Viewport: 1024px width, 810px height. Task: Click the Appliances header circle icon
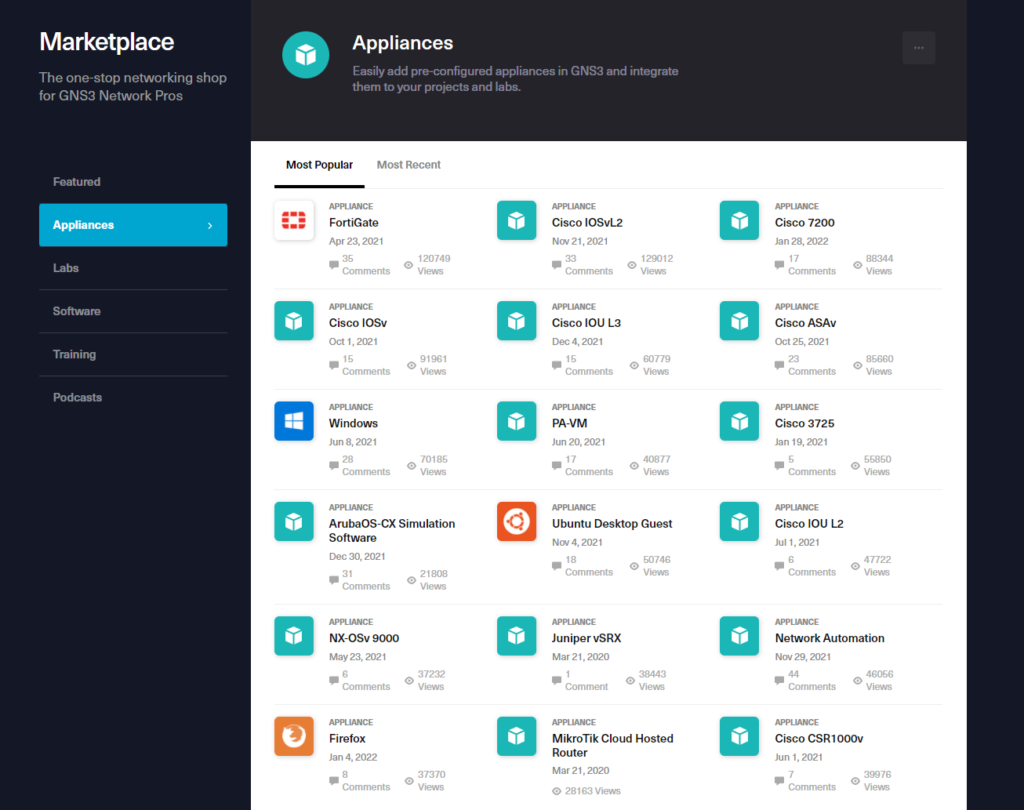[x=306, y=54]
